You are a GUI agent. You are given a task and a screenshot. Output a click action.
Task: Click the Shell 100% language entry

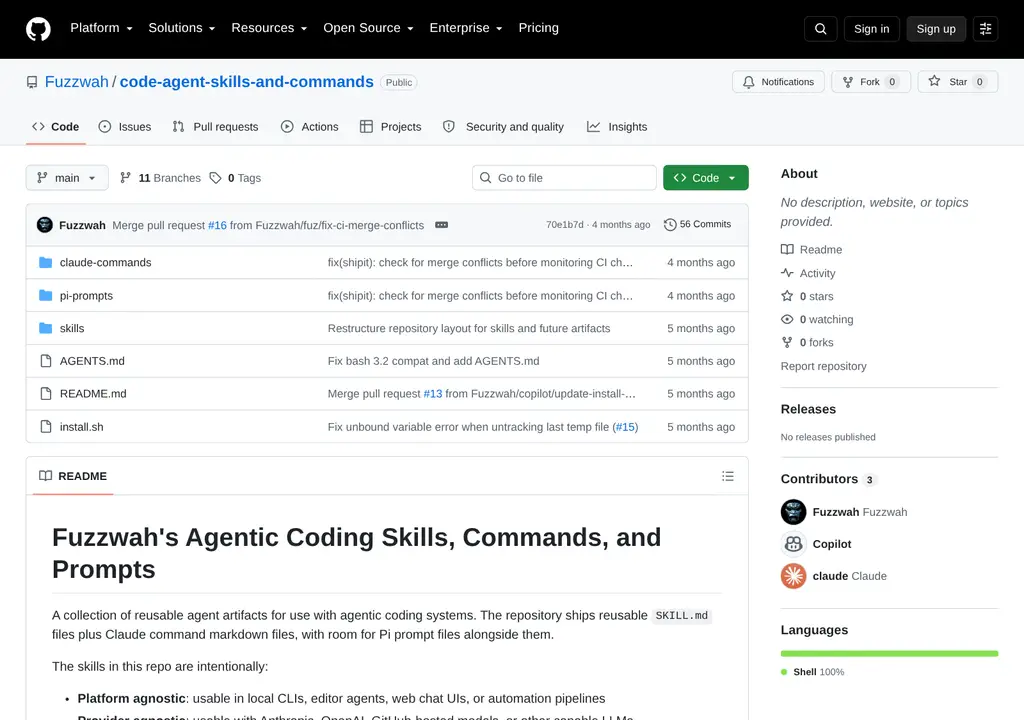pos(812,672)
